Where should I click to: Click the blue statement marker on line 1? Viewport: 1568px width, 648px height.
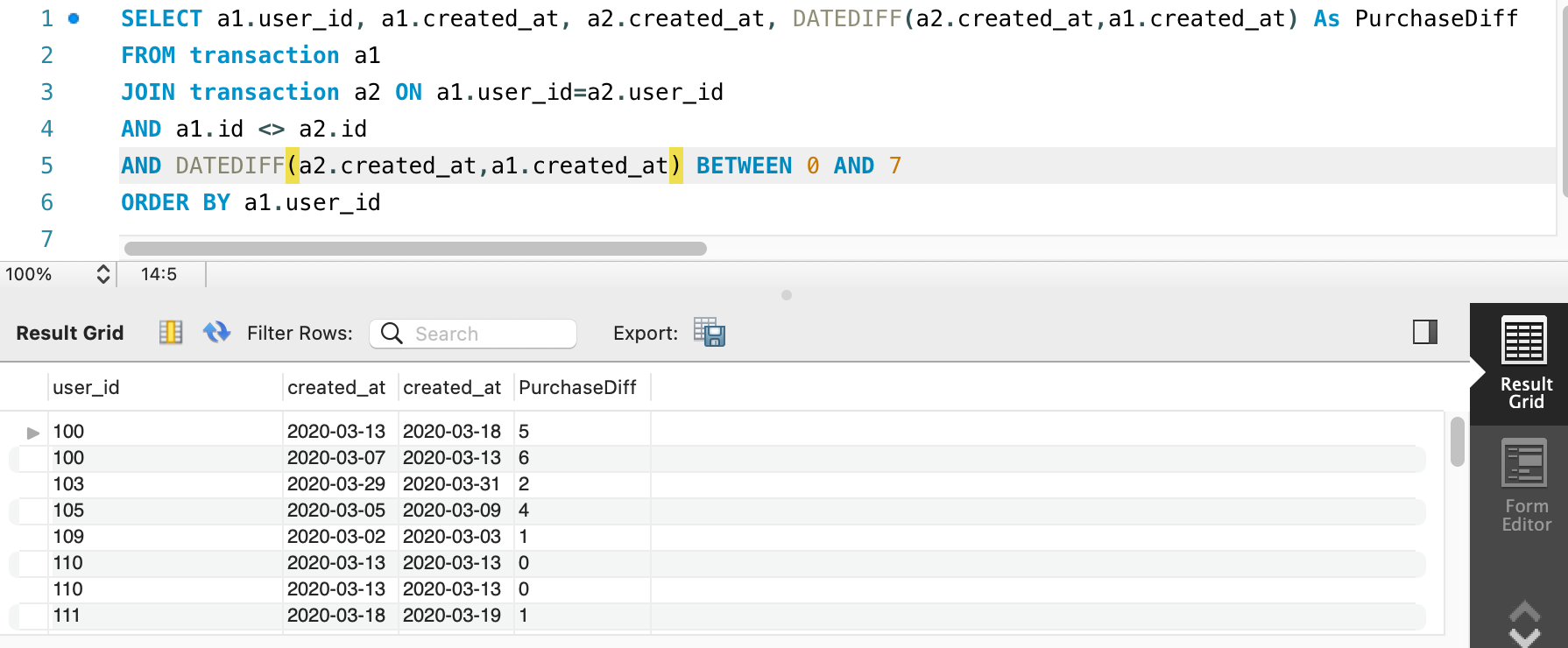pos(74,18)
